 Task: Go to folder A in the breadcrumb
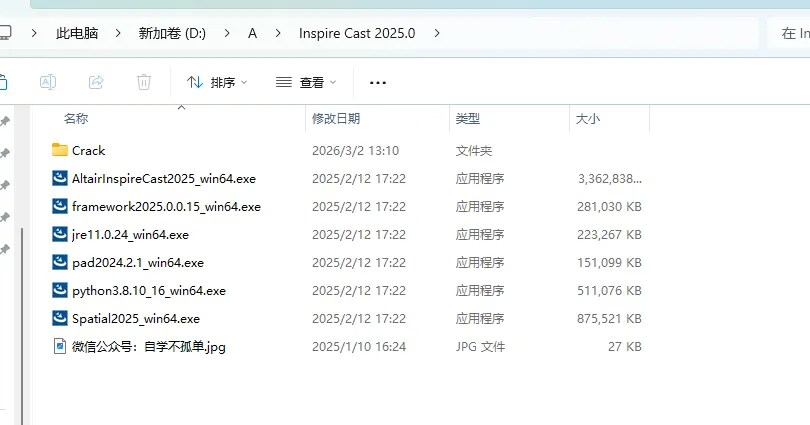click(x=252, y=33)
